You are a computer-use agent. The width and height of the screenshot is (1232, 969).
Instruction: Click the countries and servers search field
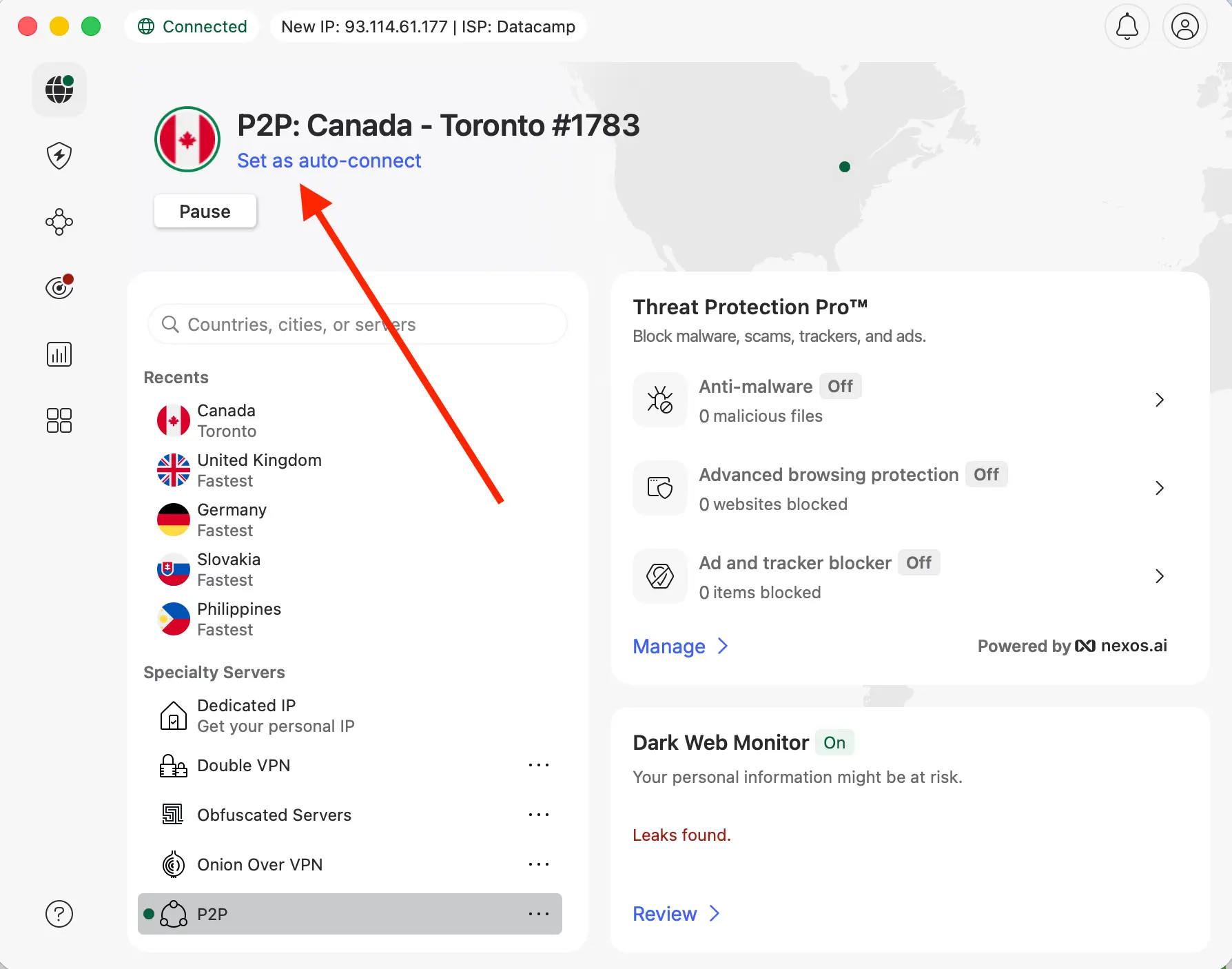[357, 324]
